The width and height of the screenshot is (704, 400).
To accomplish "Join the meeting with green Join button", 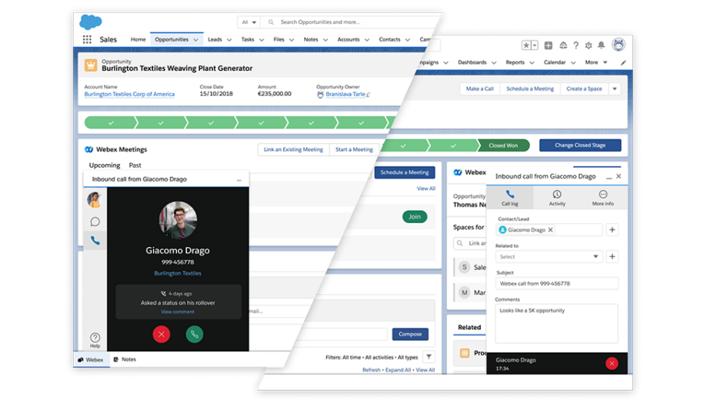I will pos(414,217).
